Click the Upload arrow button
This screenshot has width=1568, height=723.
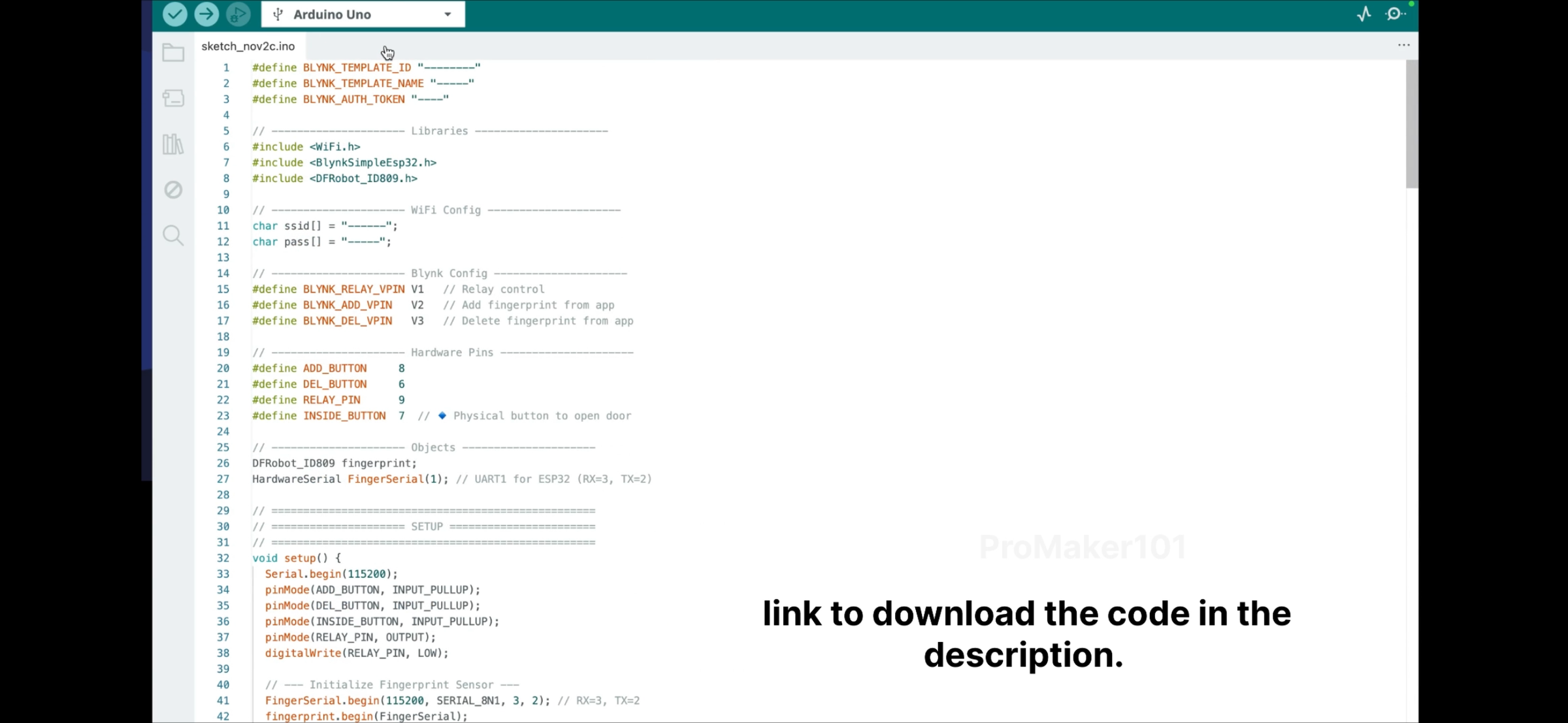[x=206, y=14]
